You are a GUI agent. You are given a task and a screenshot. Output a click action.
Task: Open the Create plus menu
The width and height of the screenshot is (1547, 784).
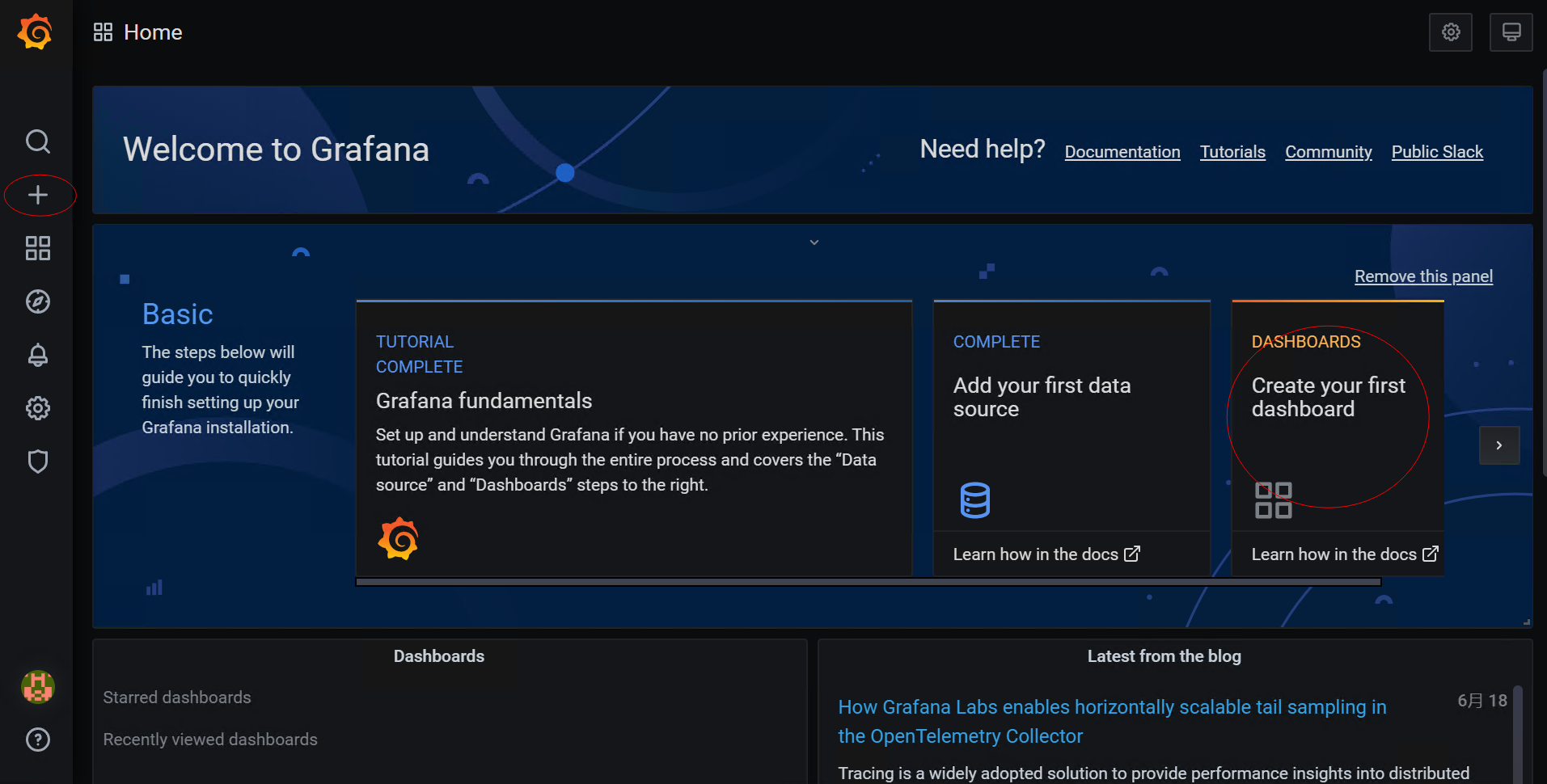pyautogui.click(x=38, y=195)
